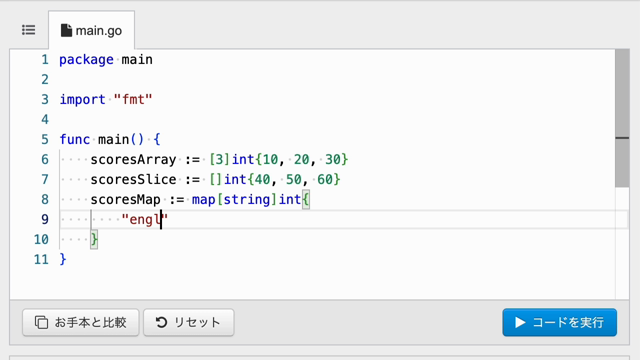Click "func" keyword on line 5
This screenshot has width=640, height=360.
pos(75,140)
